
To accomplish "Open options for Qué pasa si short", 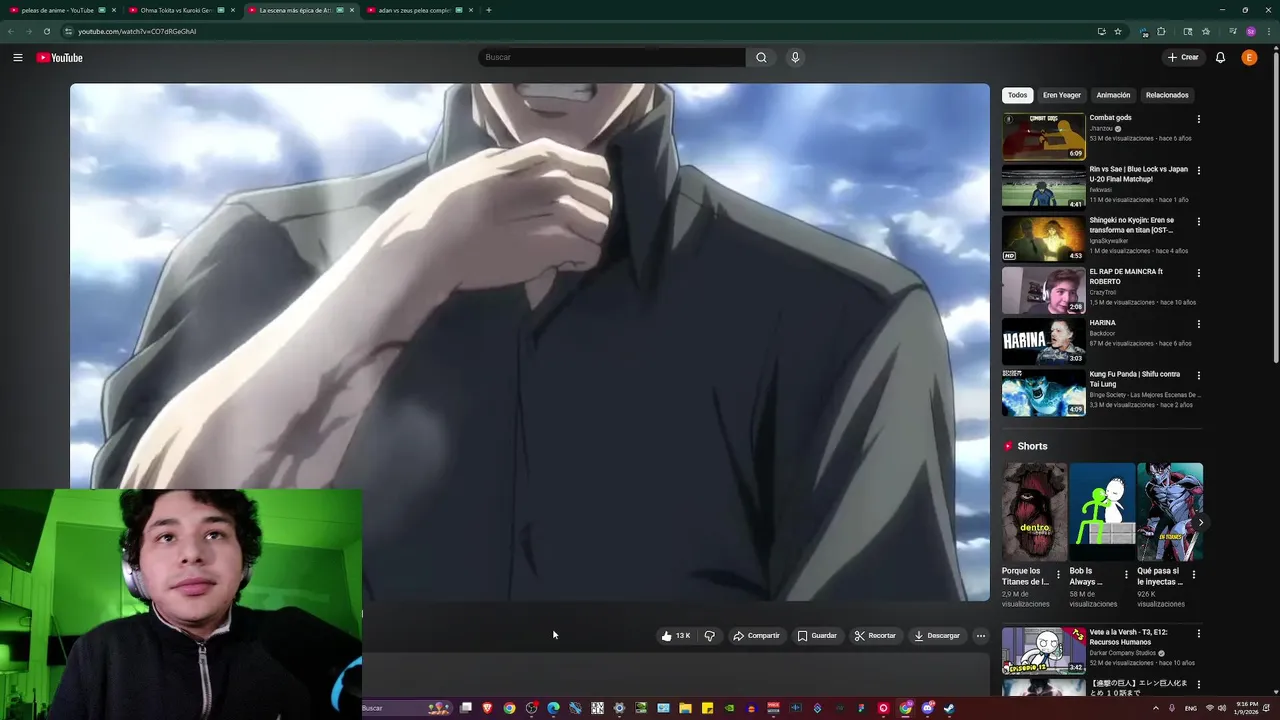I will (1193, 575).
